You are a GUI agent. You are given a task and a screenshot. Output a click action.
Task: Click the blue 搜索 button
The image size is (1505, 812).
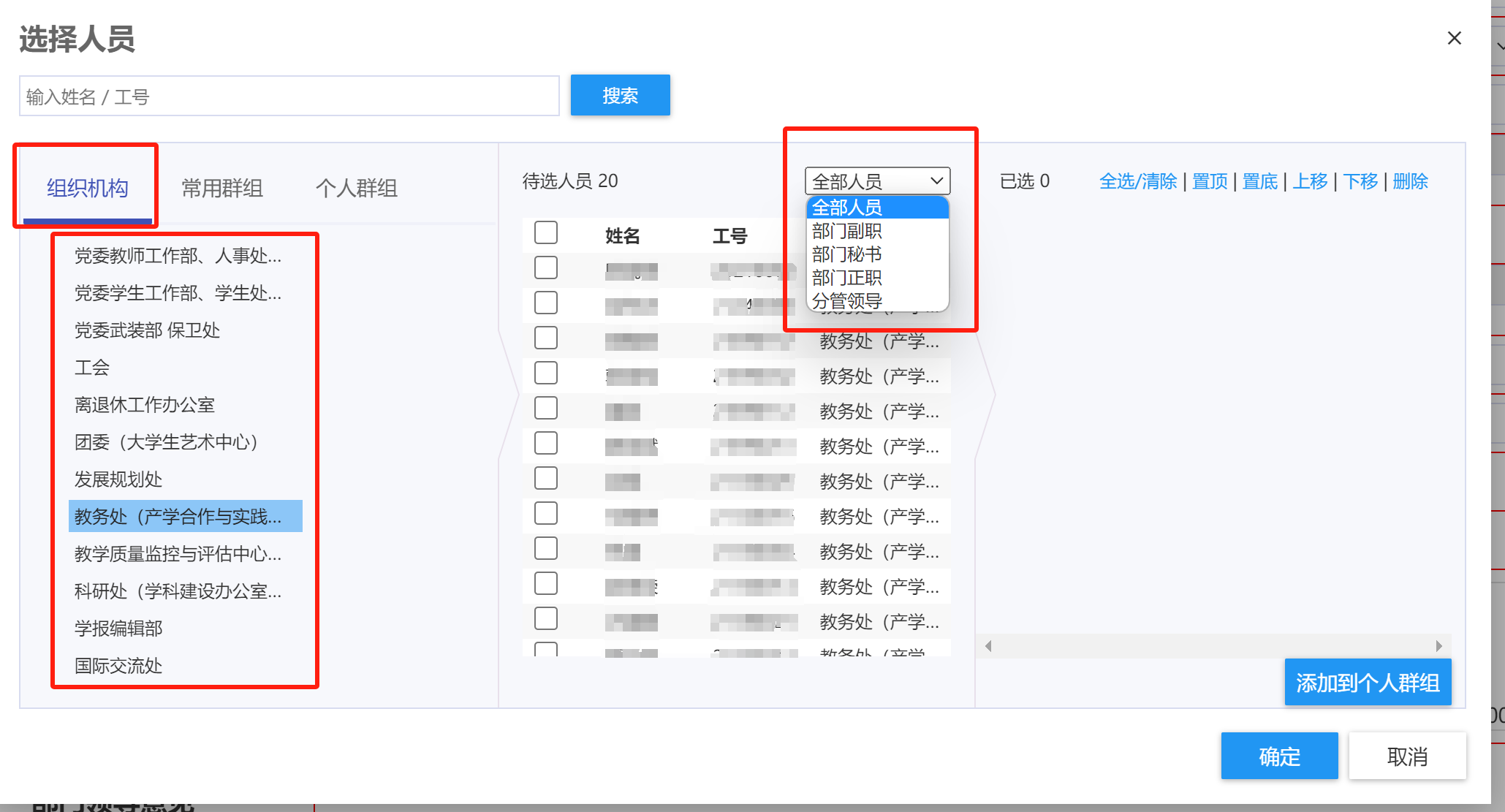[620, 95]
